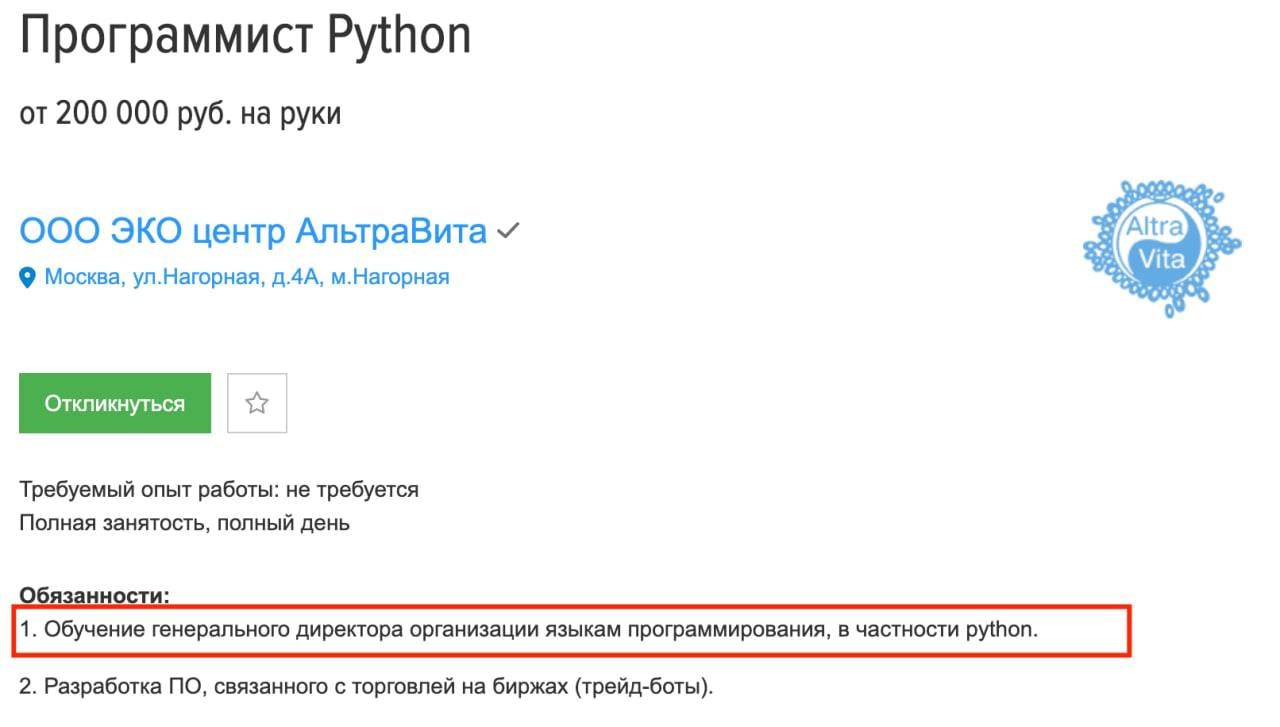
Task: Click the second duty about Разработка ПО
Action: [366, 688]
